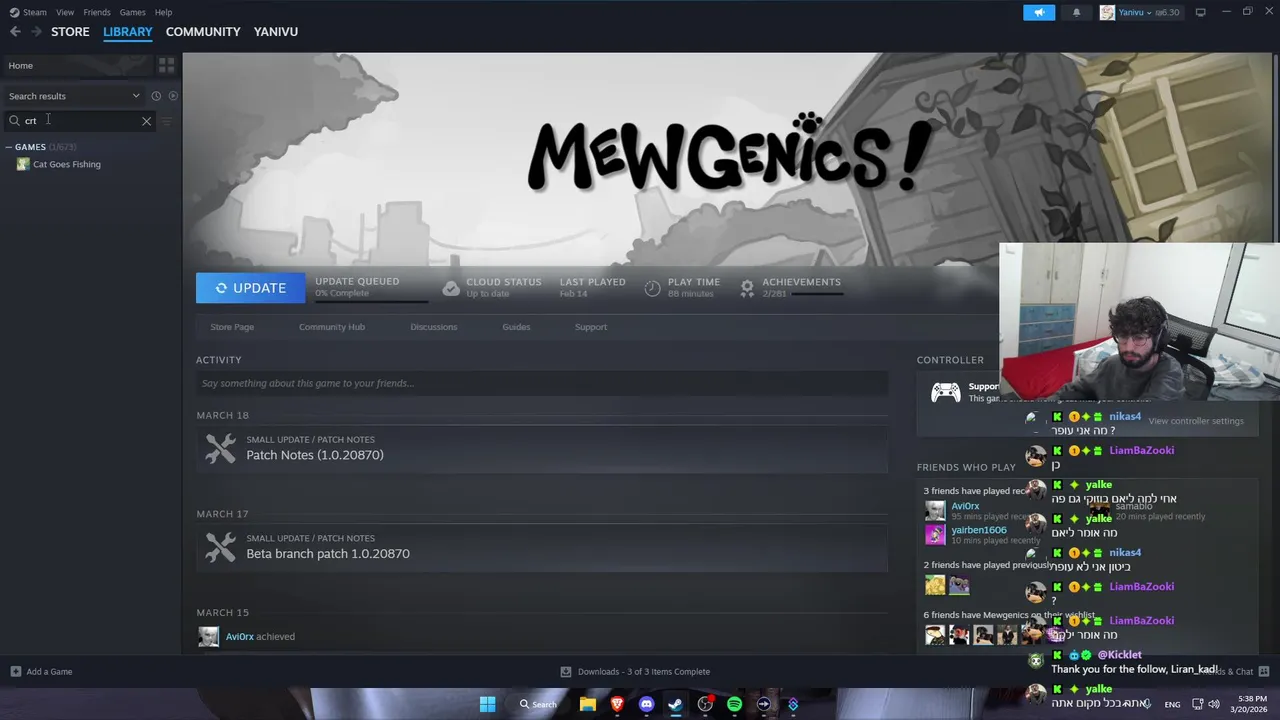Open the Discussions link
Viewport: 1280px width, 720px height.
(433, 327)
